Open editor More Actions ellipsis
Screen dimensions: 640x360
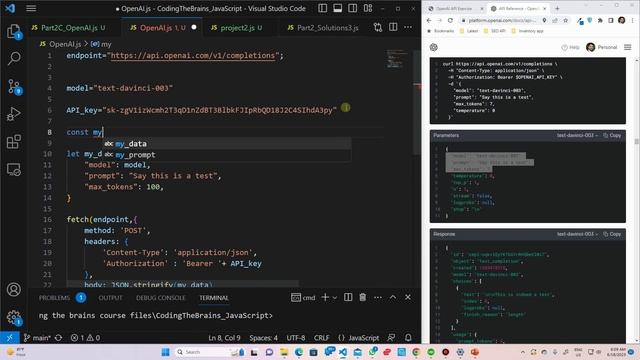click(408, 27)
